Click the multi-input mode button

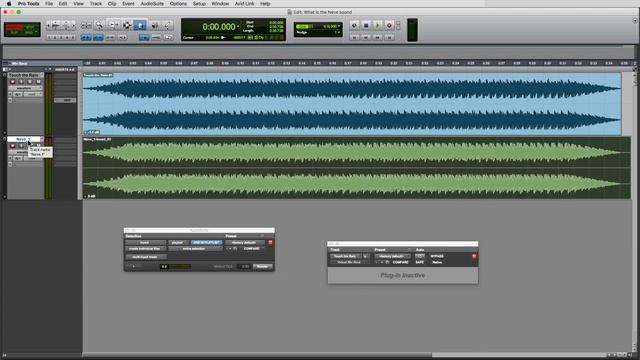(146, 257)
